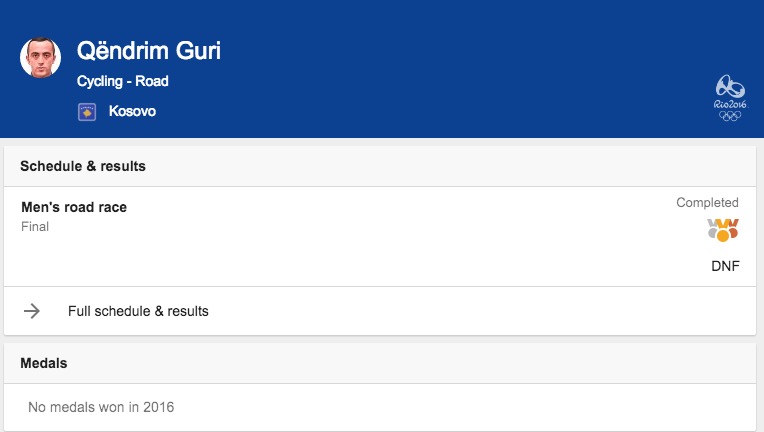Click the Olympic rings under Rio 2016
764x432 pixels.
729,115
